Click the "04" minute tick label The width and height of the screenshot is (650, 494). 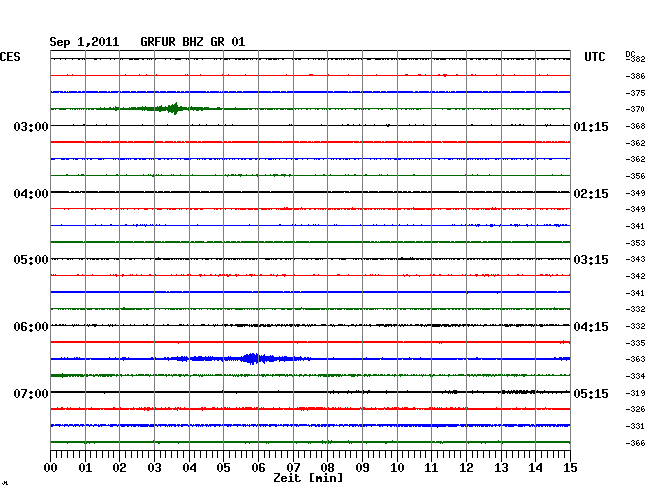[x=189, y=468]
